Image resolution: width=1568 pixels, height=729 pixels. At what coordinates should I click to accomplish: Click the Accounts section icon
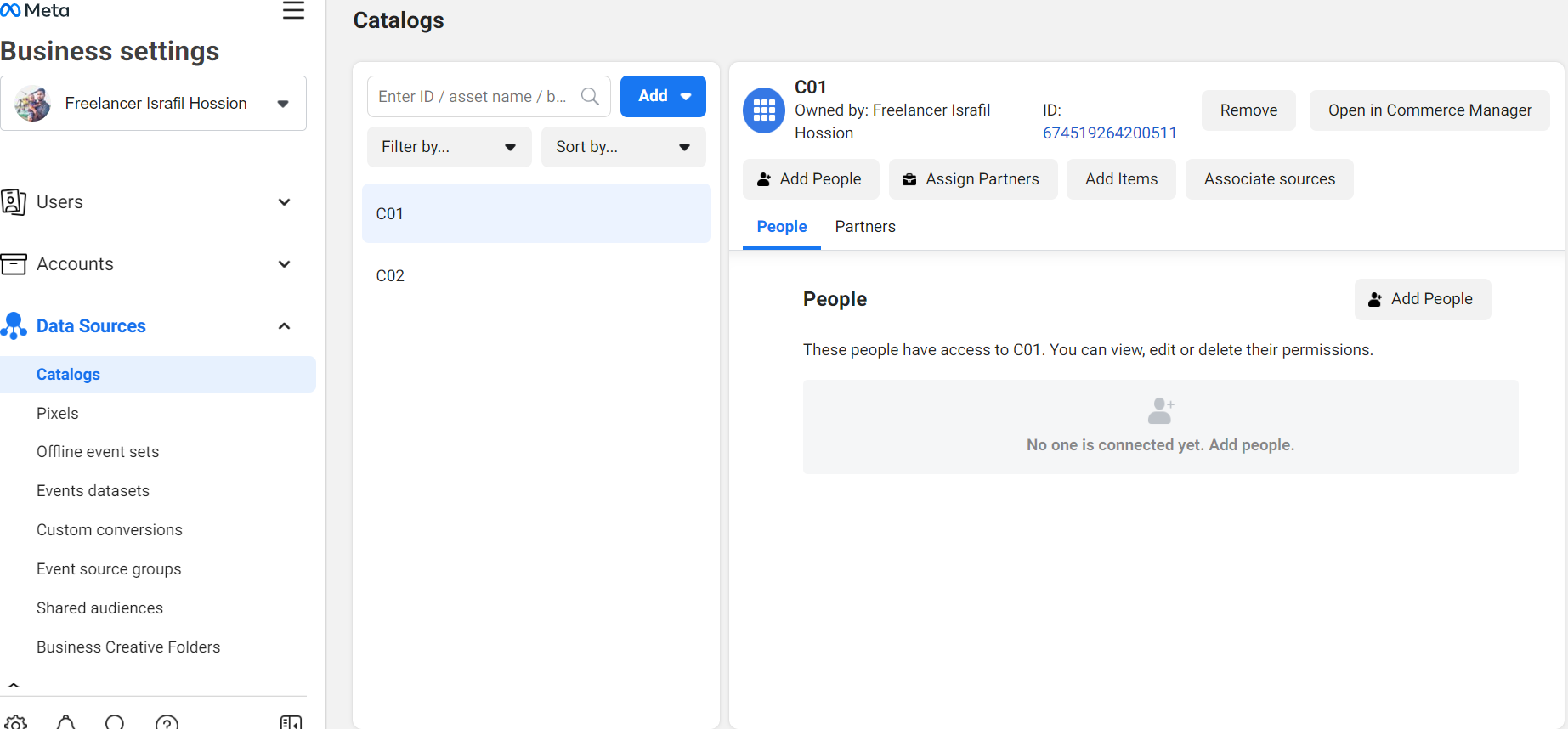(14, 264)
